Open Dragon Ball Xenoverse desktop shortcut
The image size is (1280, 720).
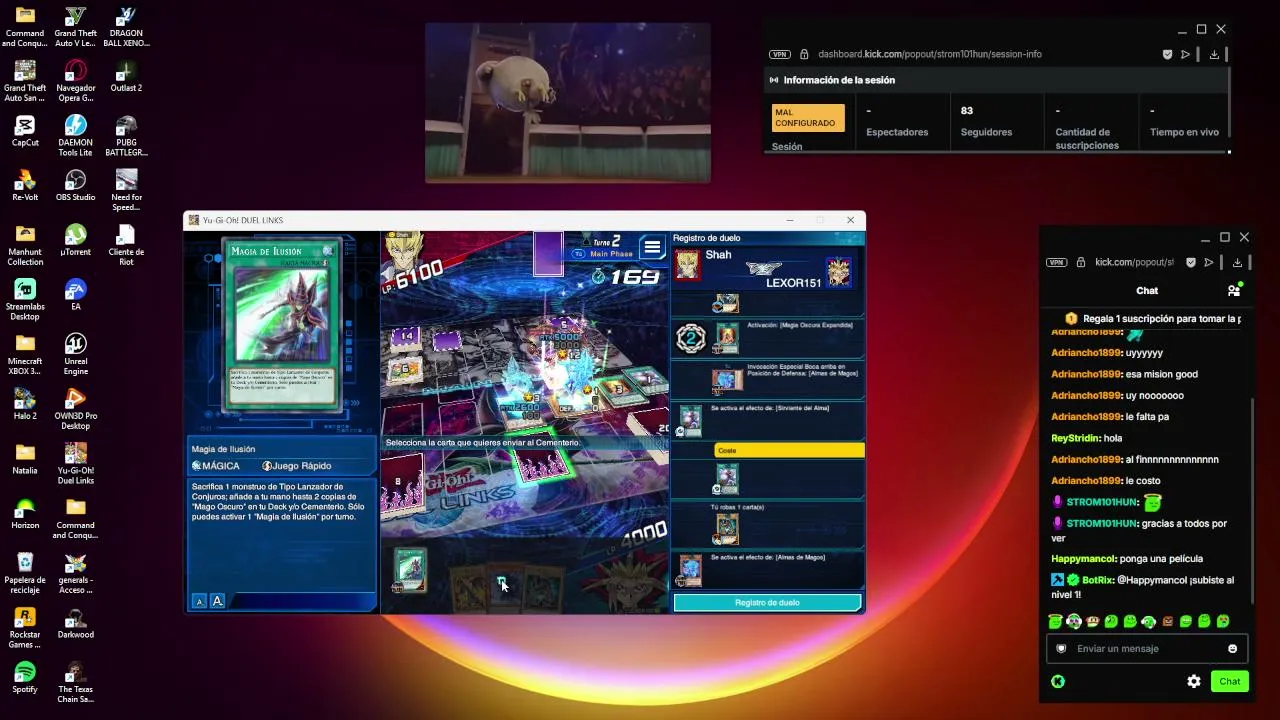126,27
